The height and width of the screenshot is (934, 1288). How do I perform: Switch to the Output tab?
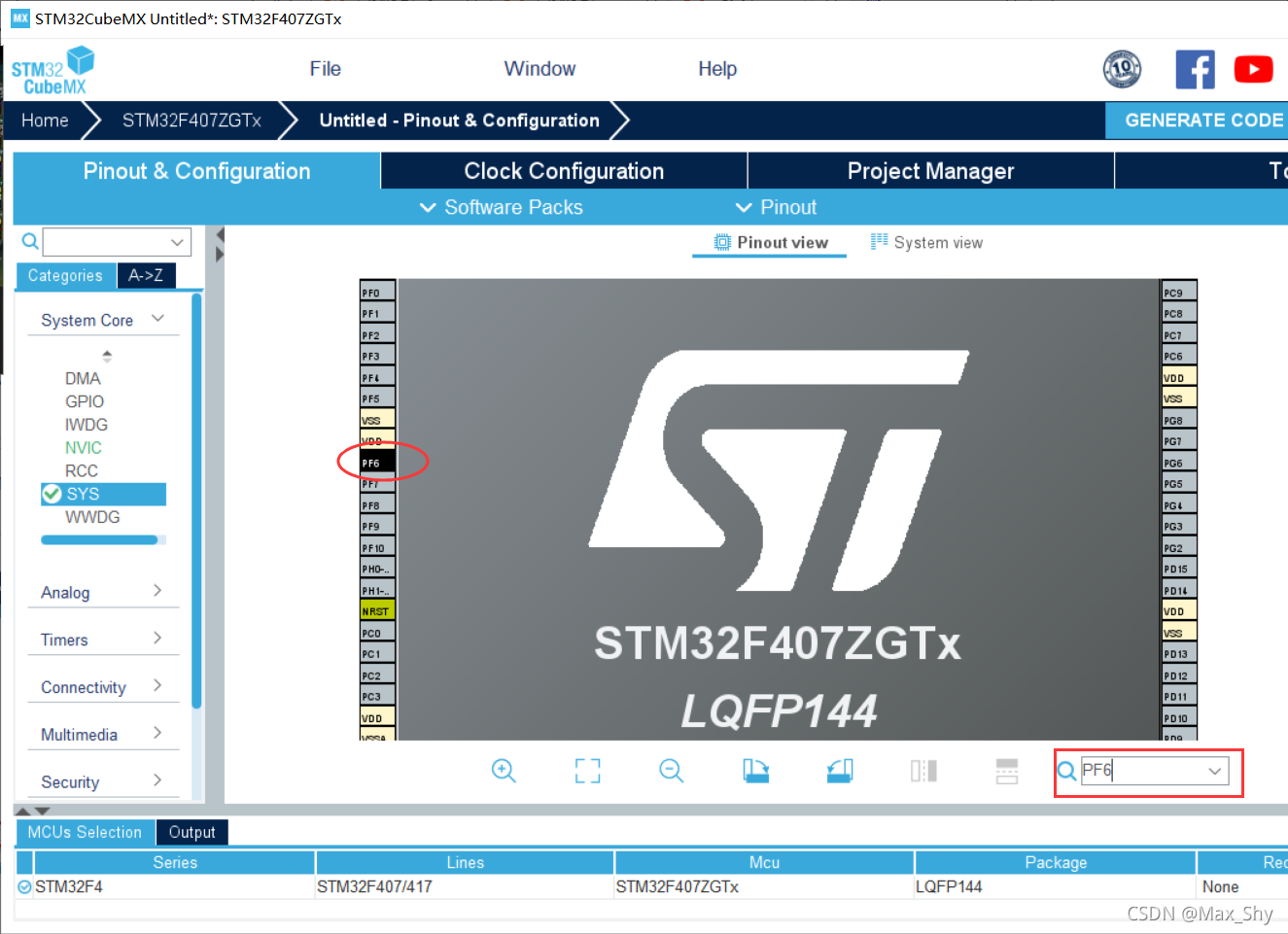tap(191, 832)
